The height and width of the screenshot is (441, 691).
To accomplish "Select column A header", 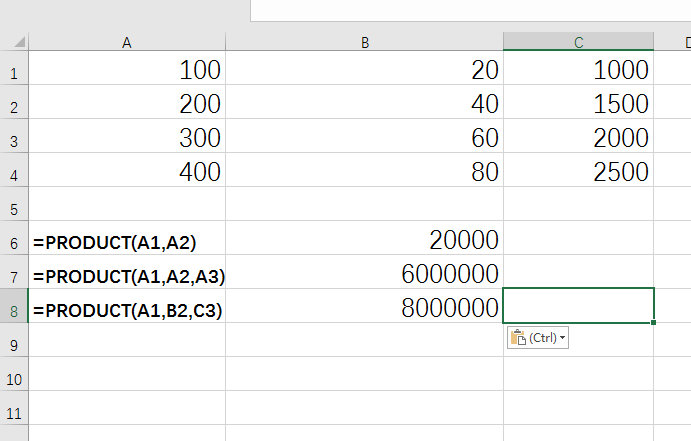I will click(x=127, y=42).
